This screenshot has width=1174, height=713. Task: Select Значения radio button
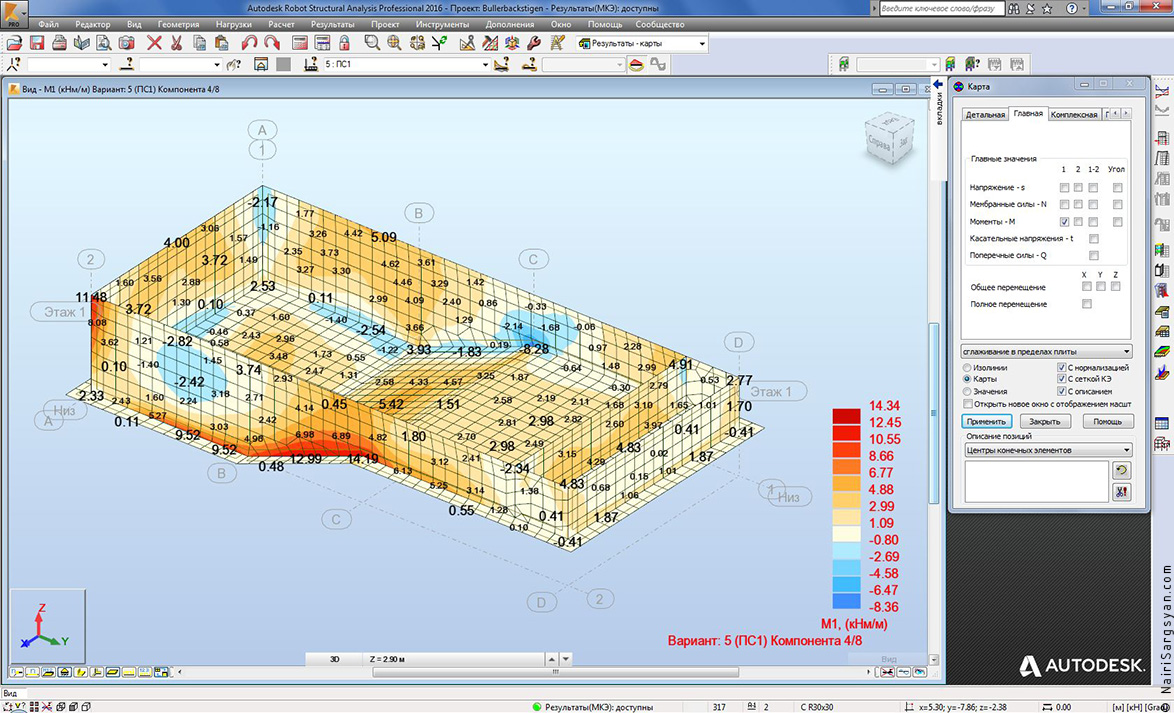pyautogui.click(x=969, y=392)
